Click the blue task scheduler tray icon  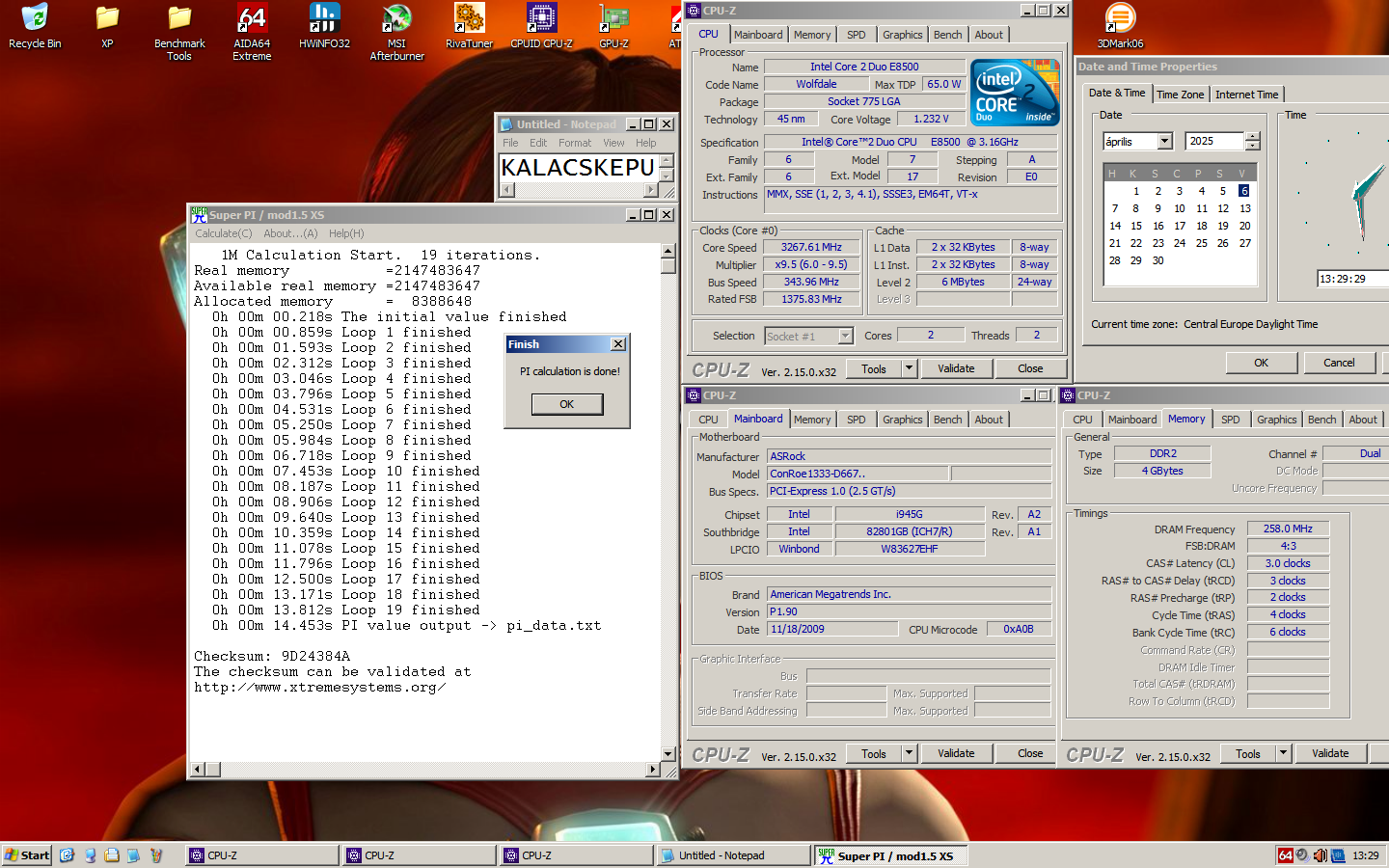1338,855
